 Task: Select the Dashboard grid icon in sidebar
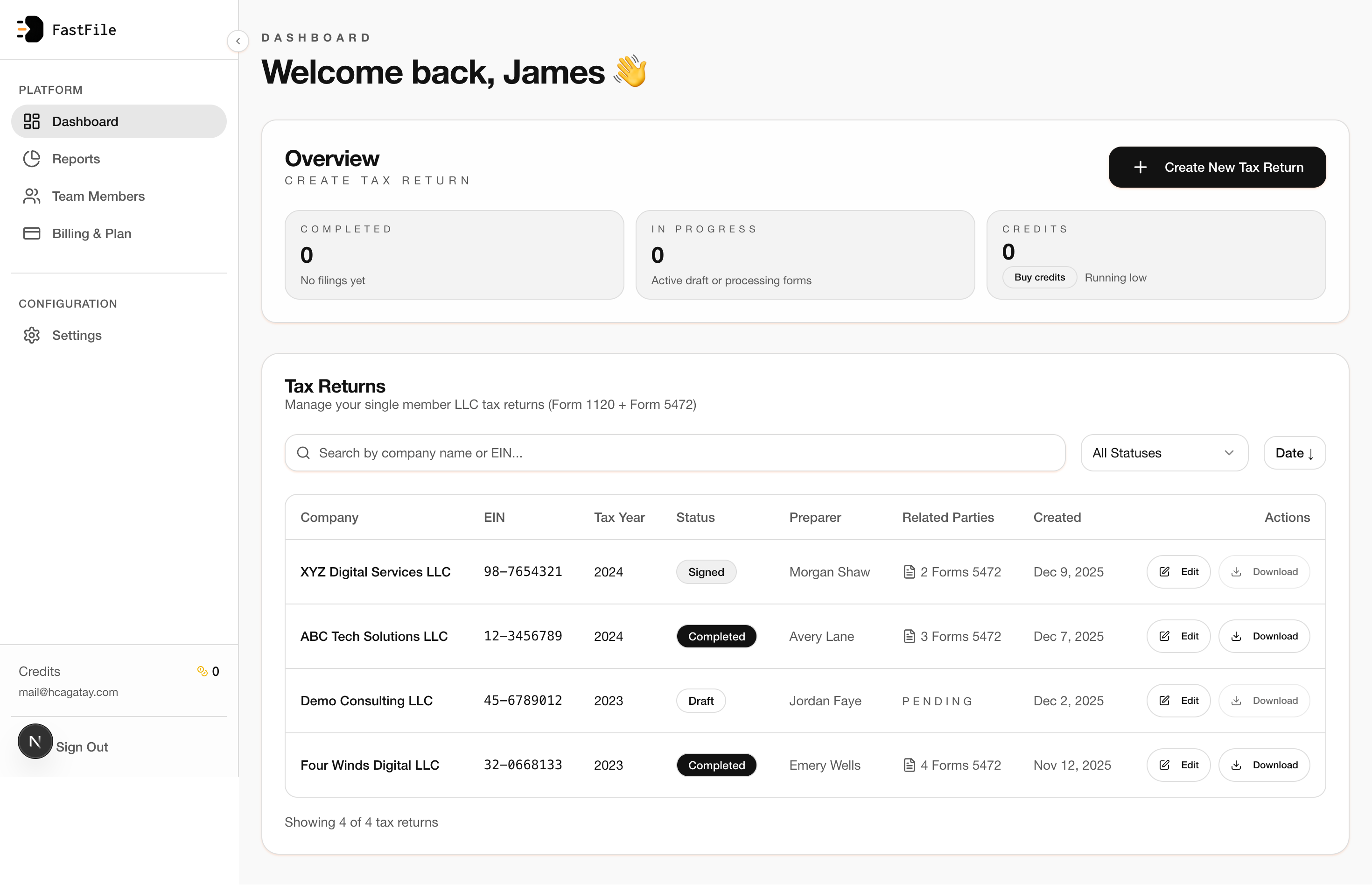coord(32,121)
